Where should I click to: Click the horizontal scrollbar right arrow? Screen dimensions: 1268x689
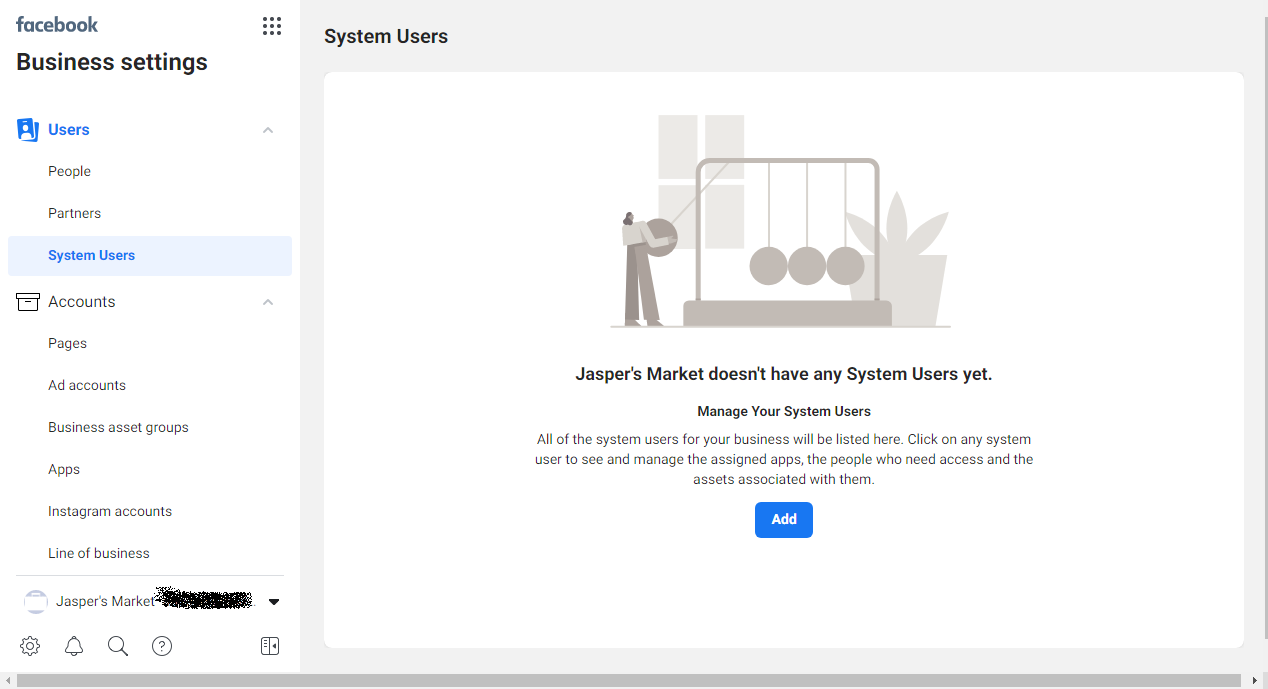(x=1255, y=681)
